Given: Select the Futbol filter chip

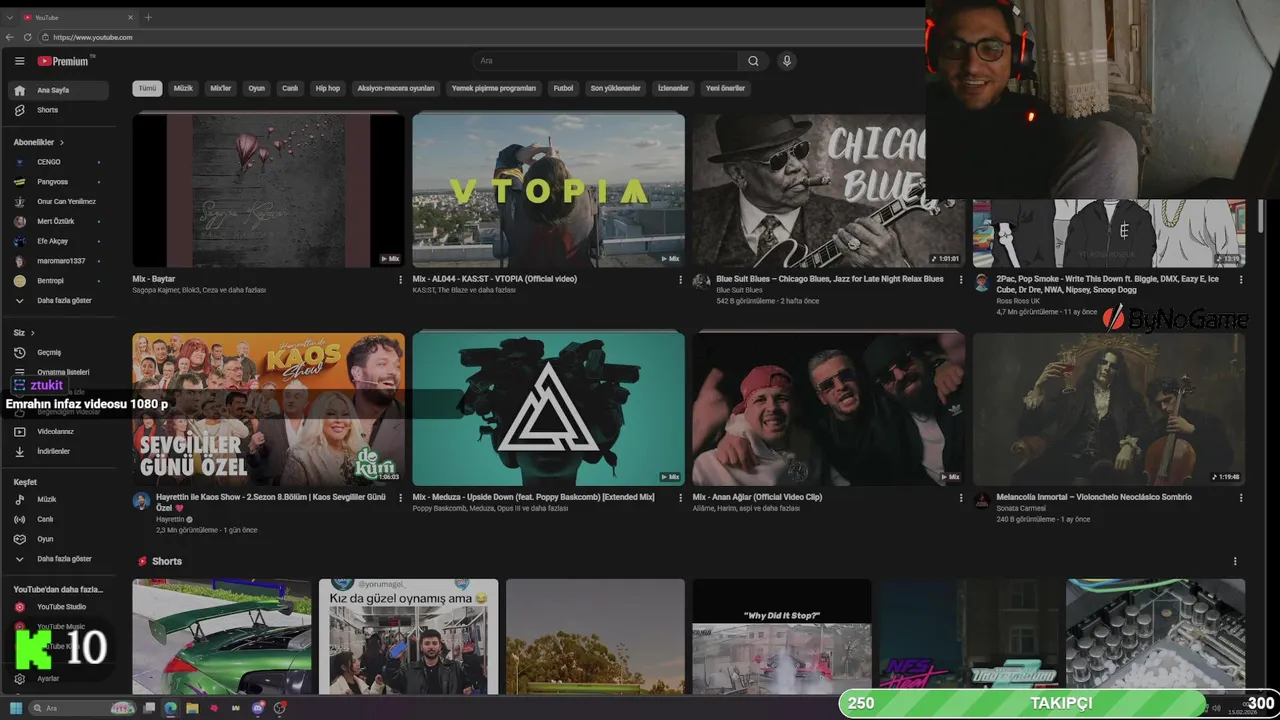Looking at the screenshot, I should pyautogui.click(x=564, y=88).
